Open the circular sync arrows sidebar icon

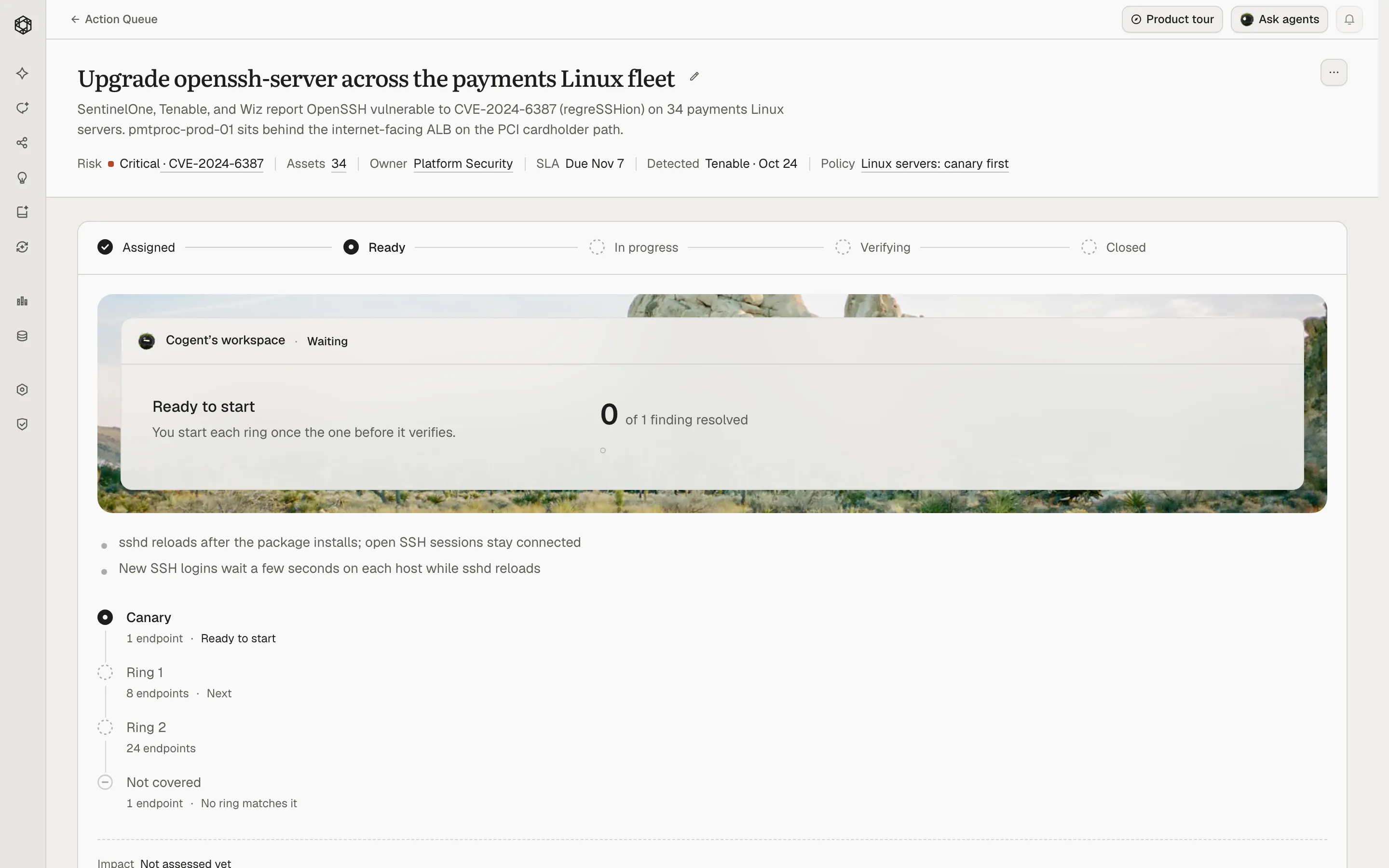pos(22,247)
